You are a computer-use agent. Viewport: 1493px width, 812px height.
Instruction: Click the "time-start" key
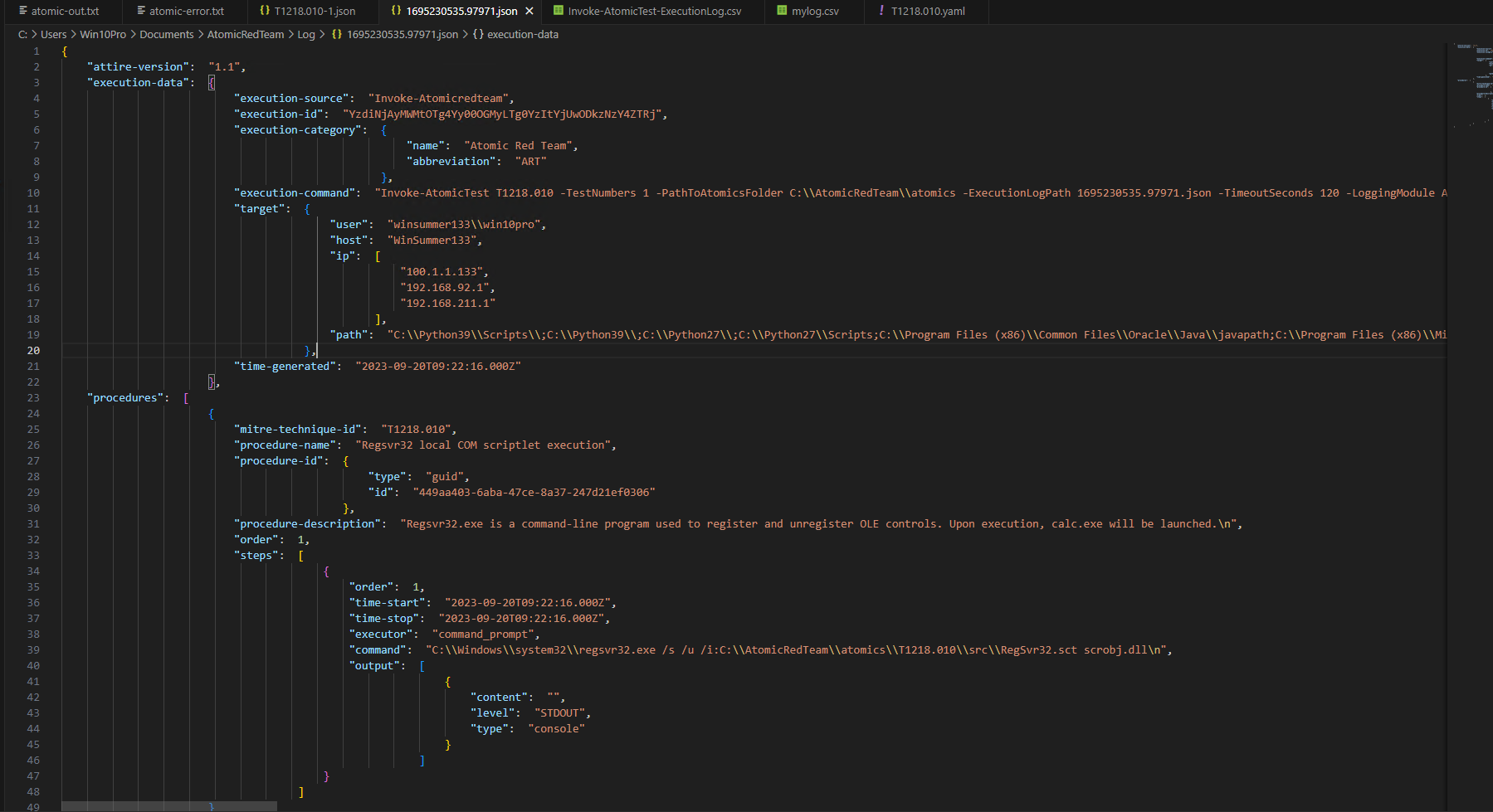coord(389,602)
